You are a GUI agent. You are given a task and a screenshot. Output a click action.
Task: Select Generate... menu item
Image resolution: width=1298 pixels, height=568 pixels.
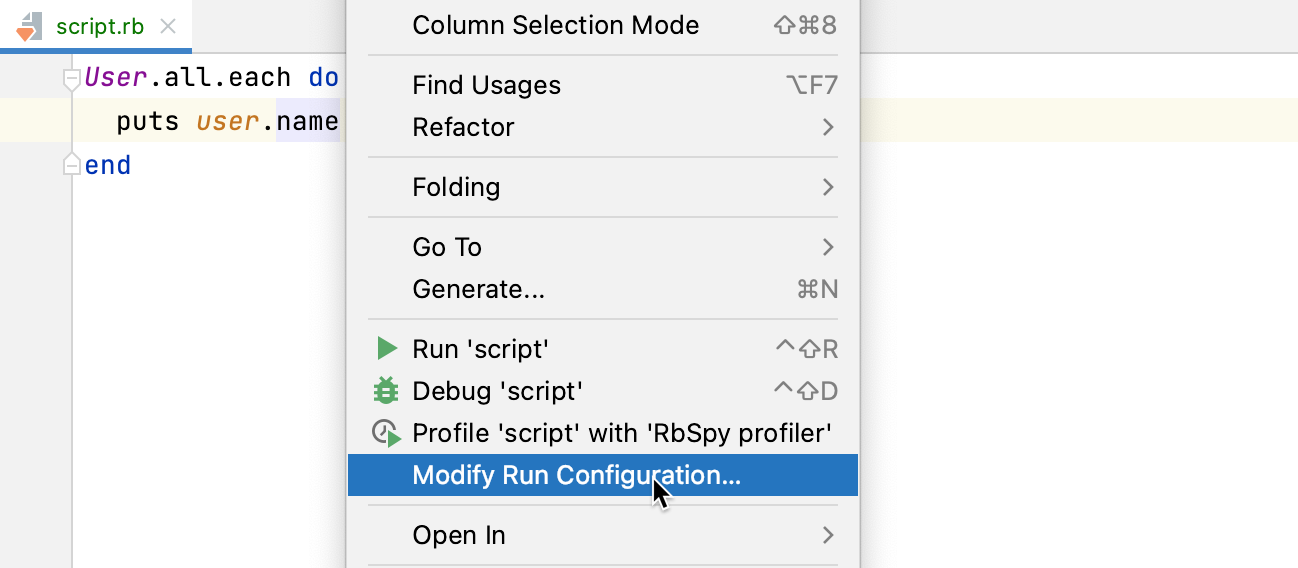click(x=478, y=289)
